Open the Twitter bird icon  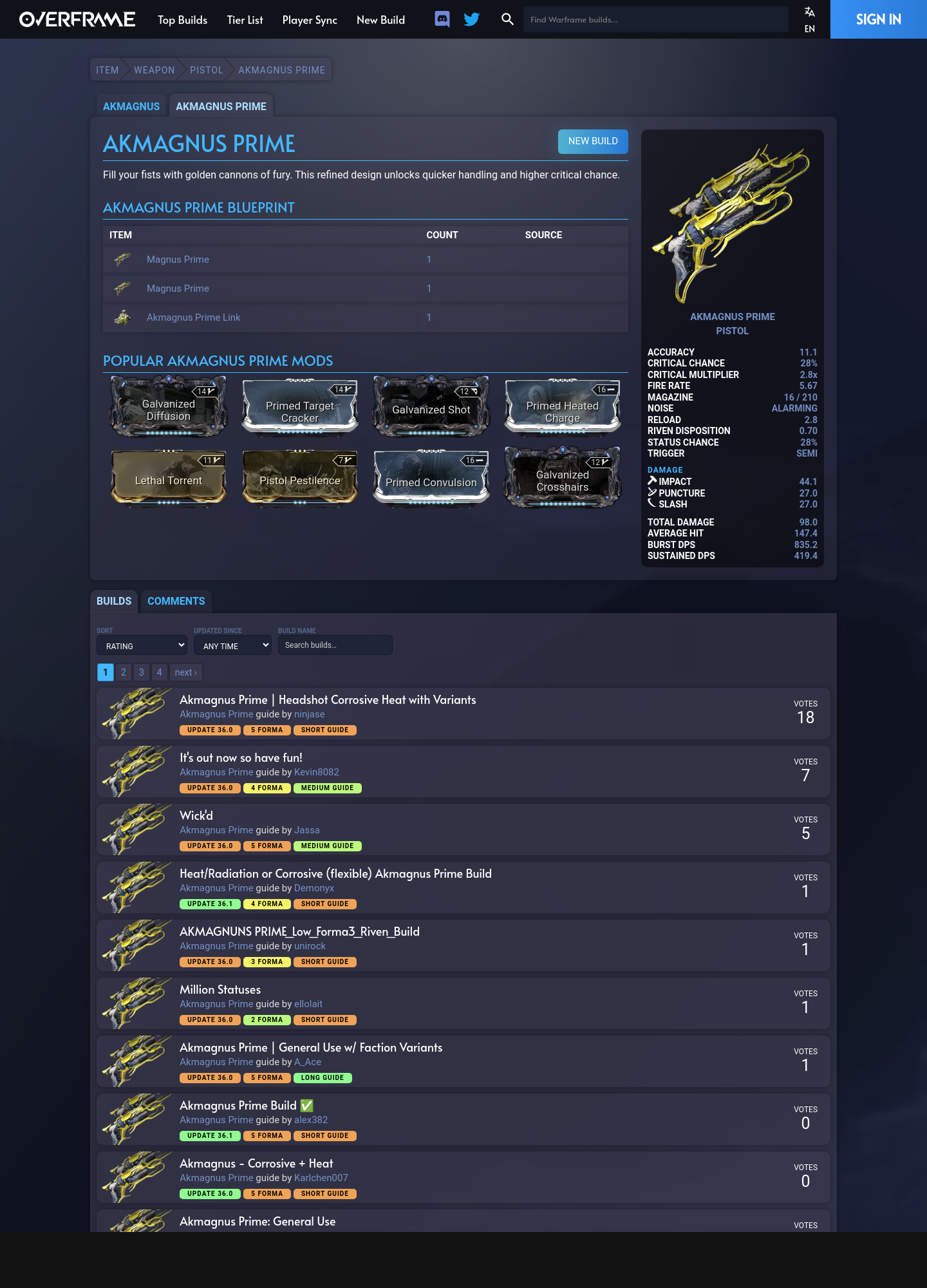tap(472, 19)
